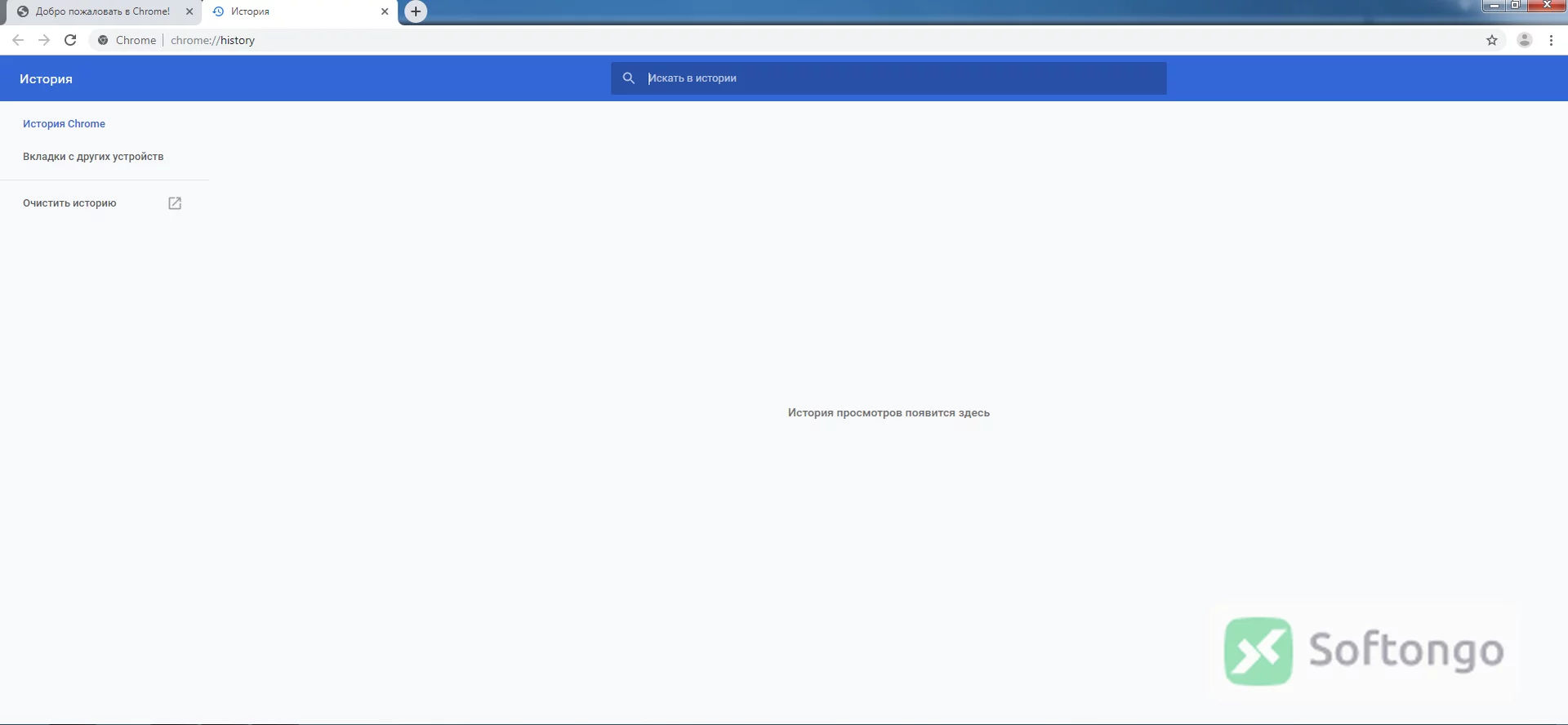Focus the 'Искать в истории' search field

click(x=889, y=78)
